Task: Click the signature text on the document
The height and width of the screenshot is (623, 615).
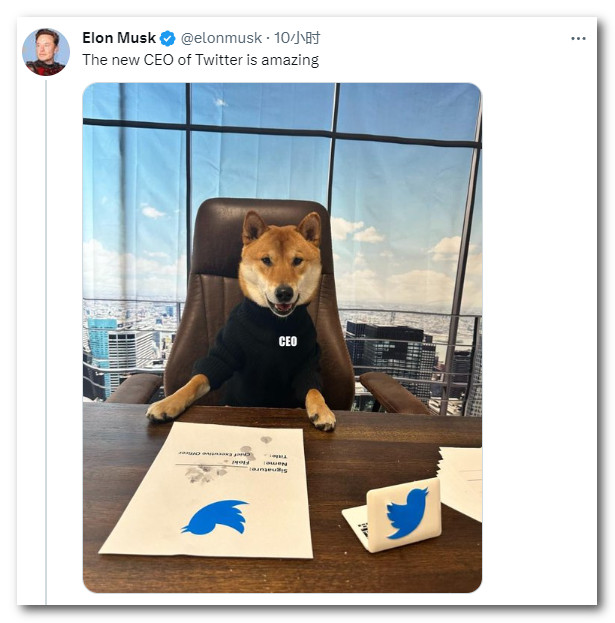Action: tap(268, 470)
